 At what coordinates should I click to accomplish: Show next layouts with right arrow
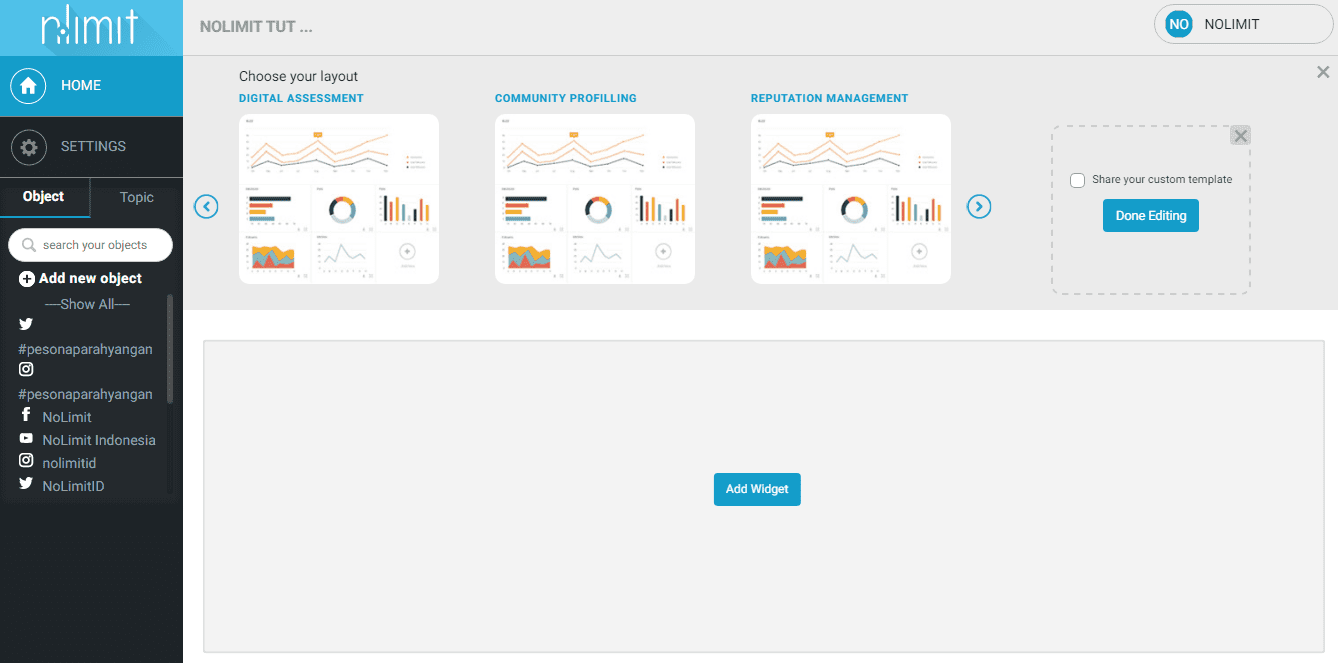(979, 207)
